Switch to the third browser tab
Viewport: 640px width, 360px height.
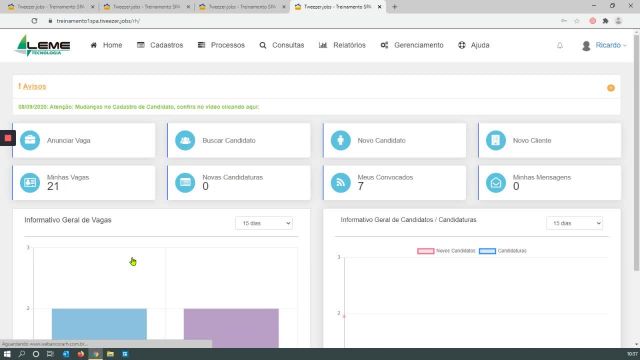[242, 7]
